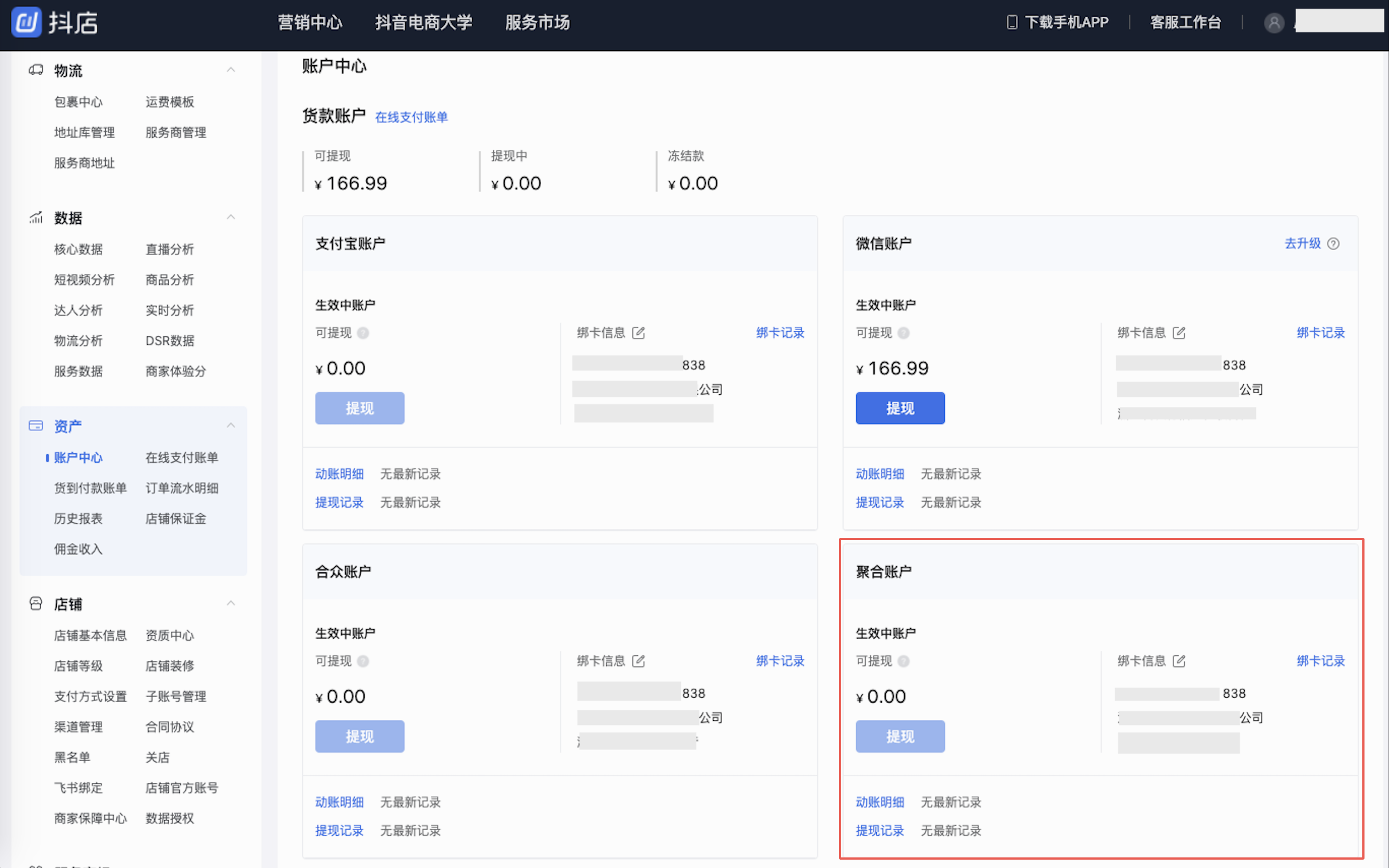
Task: Open the user avatar icon
Action: click(x=1274, y=23)
